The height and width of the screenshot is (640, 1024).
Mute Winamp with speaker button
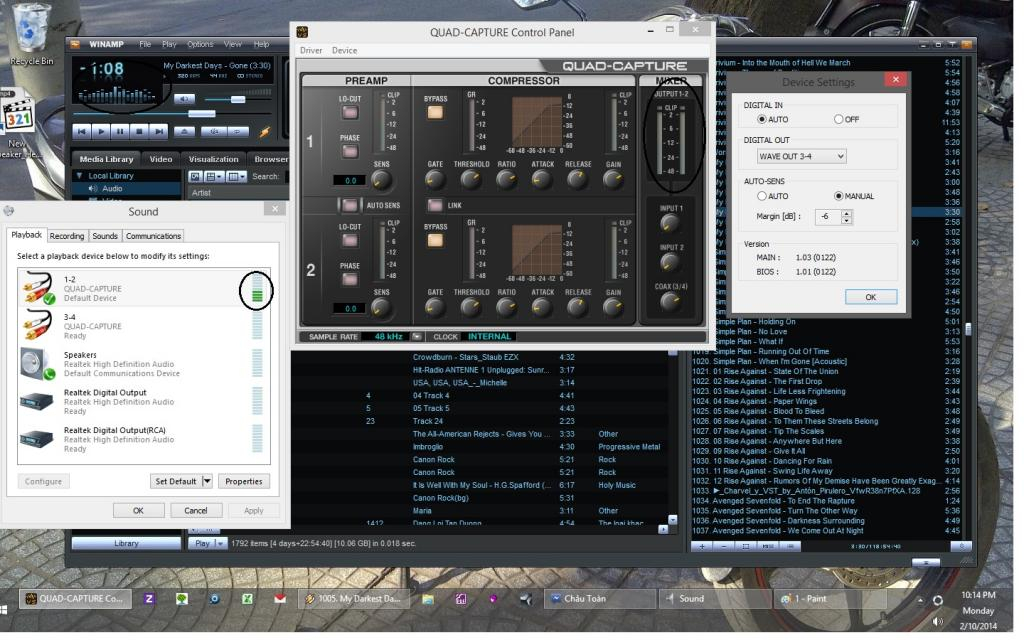[x=184, y=99]
